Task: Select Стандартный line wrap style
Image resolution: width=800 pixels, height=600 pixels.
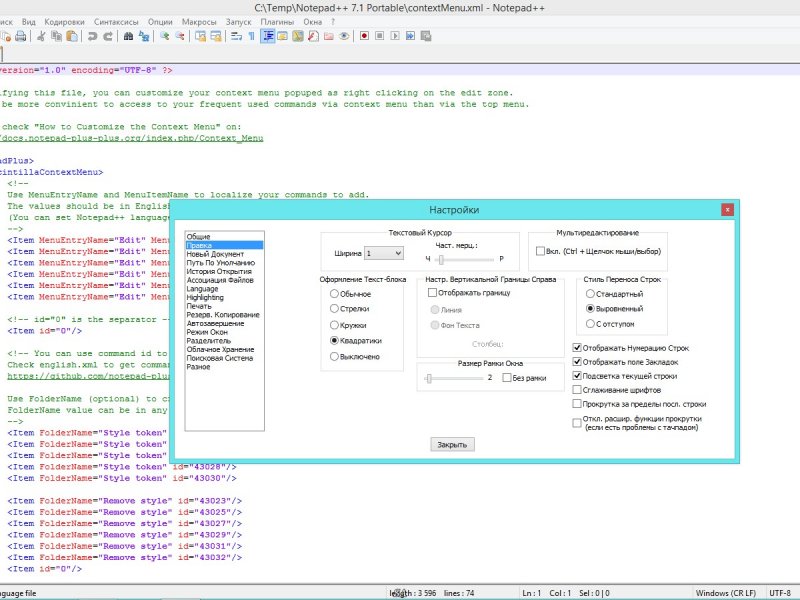Action: (x=590, y=294)
